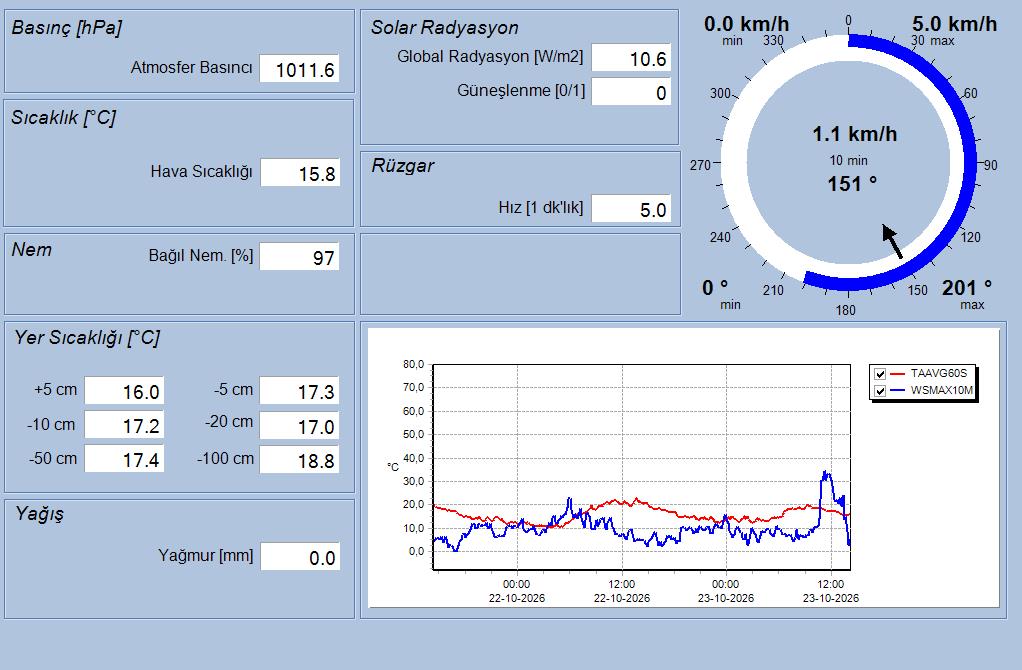The width and height of the screenshot is (1022, 670).
Task: Click the Sıcaklık [°C] panel heading
Action: (x=63, y=117)
